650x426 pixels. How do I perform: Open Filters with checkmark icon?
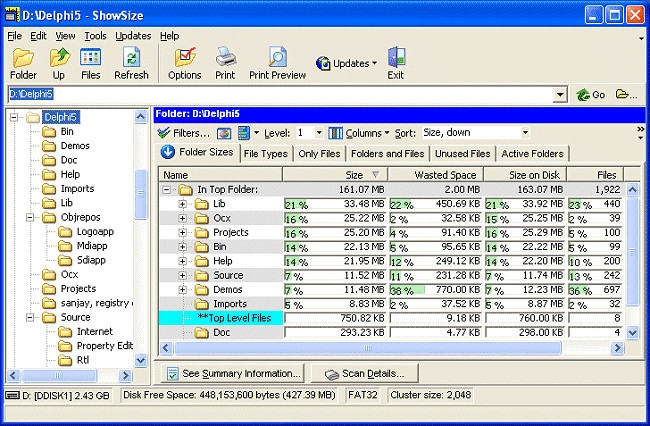[164, 133]
